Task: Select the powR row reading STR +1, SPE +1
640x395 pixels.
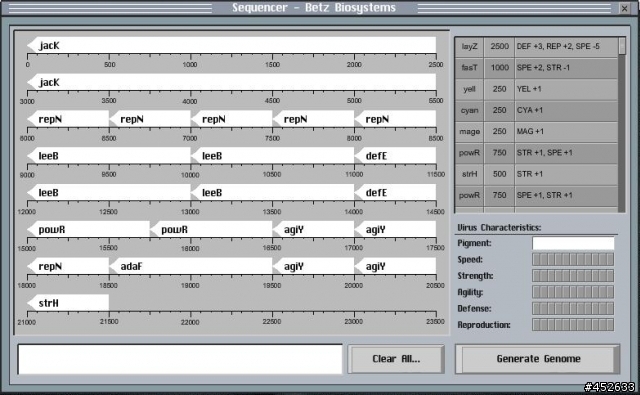Action: click(x=536, y=153)
